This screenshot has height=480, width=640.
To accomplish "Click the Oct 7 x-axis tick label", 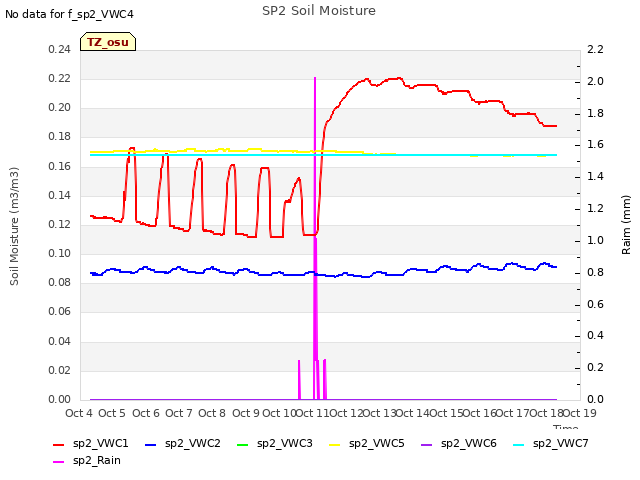I will point(179,413).
